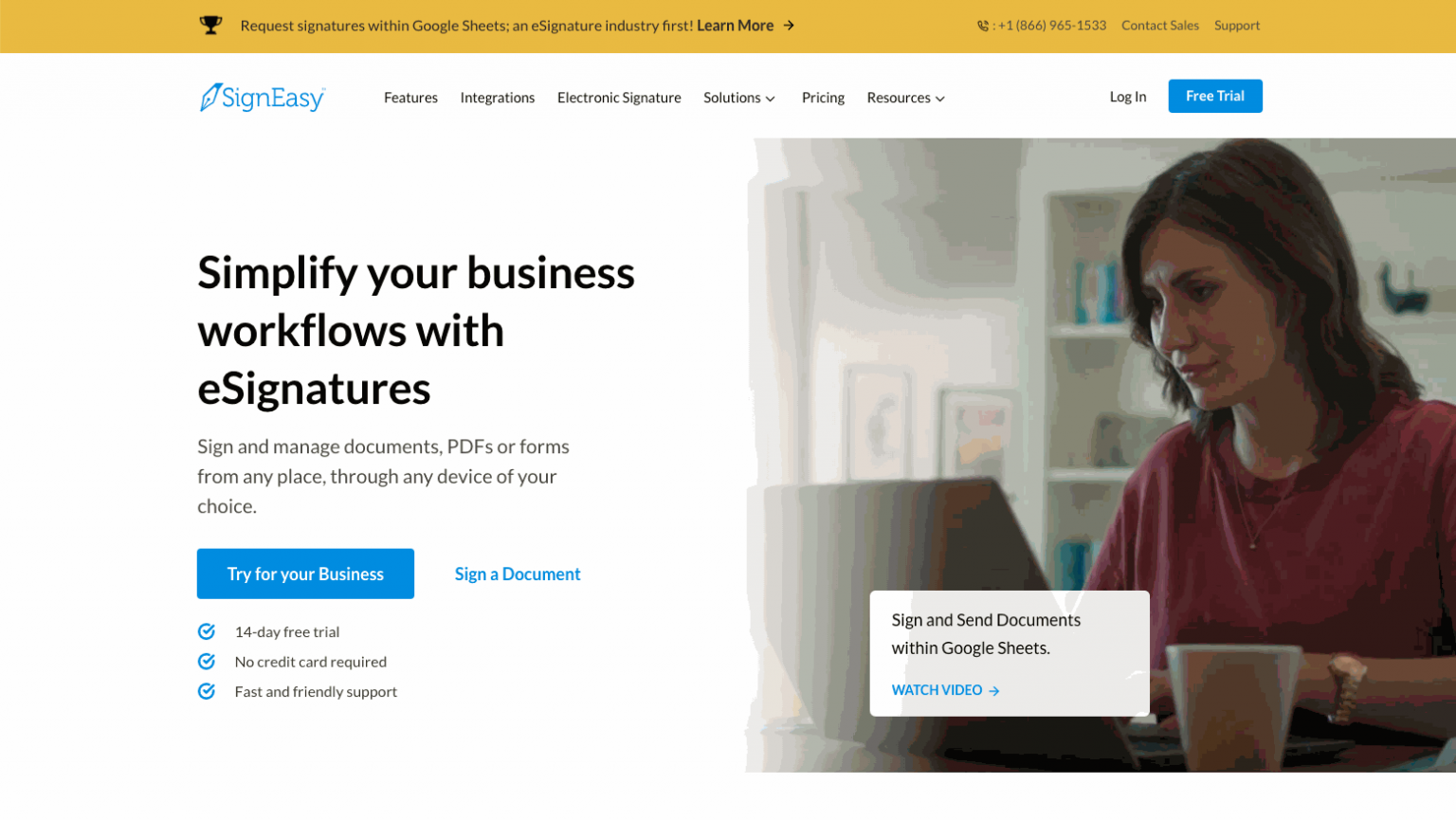Open the Features navigation item

[x=410, y=98]
